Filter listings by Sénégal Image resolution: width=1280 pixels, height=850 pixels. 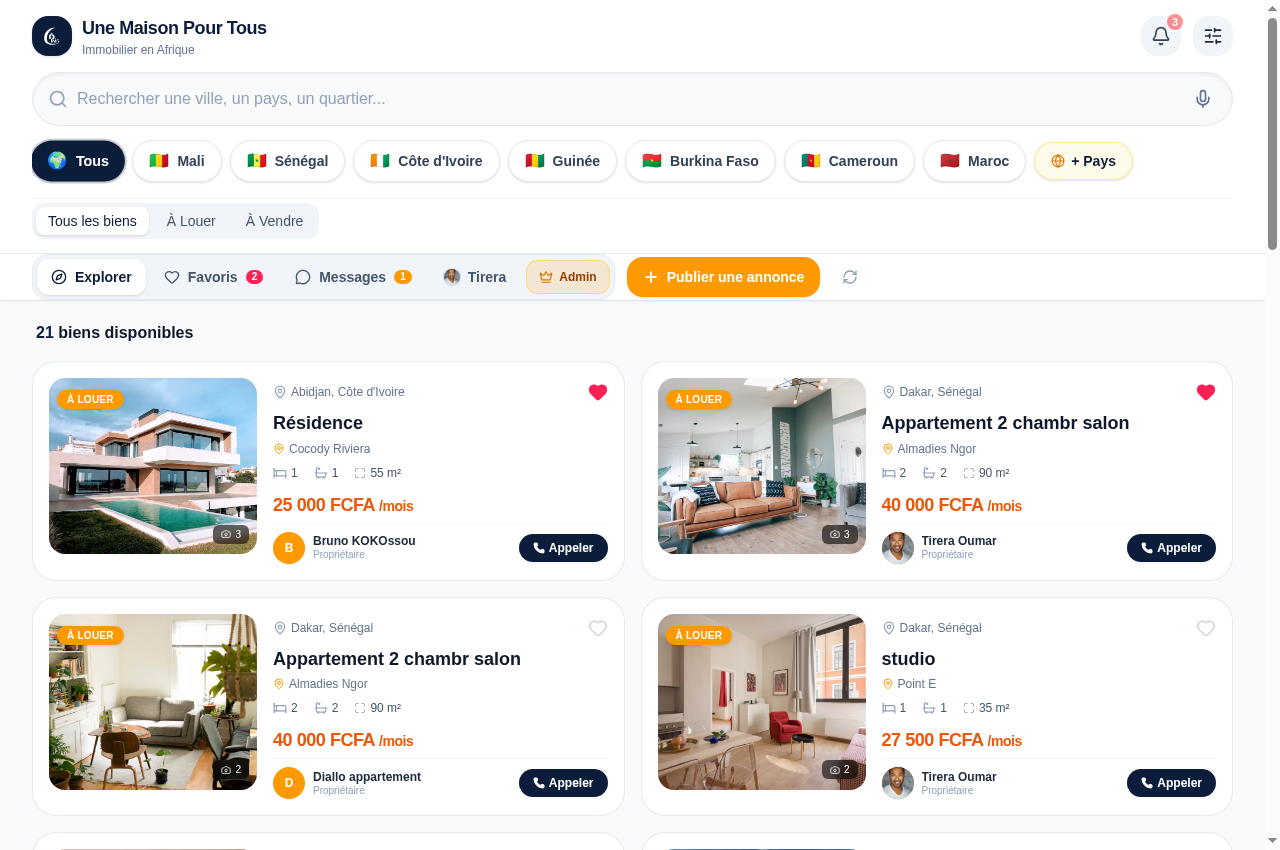287,161
